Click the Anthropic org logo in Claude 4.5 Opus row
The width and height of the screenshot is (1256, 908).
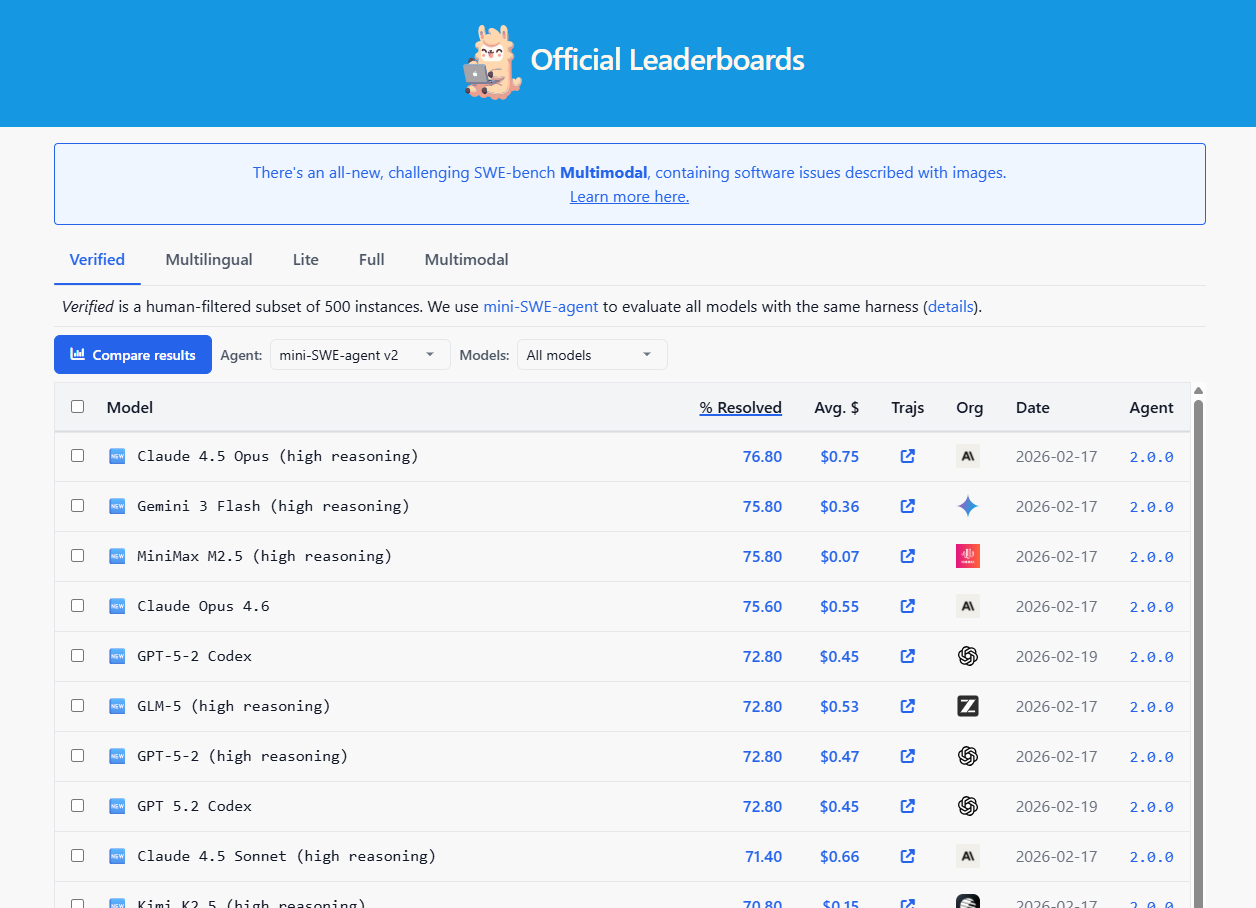point(968,456)
